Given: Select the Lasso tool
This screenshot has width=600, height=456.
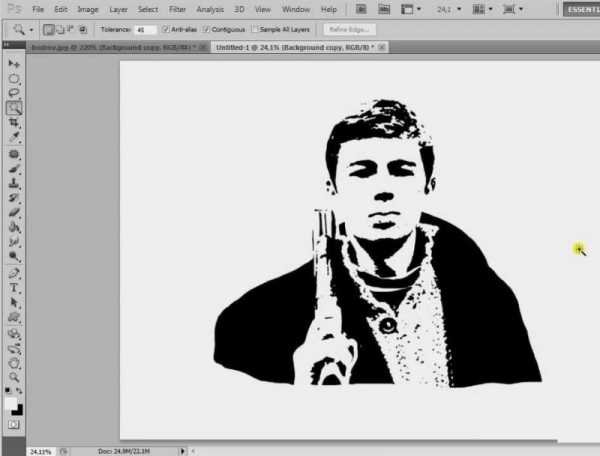Looking at the screenshot, I should (14, 93).
